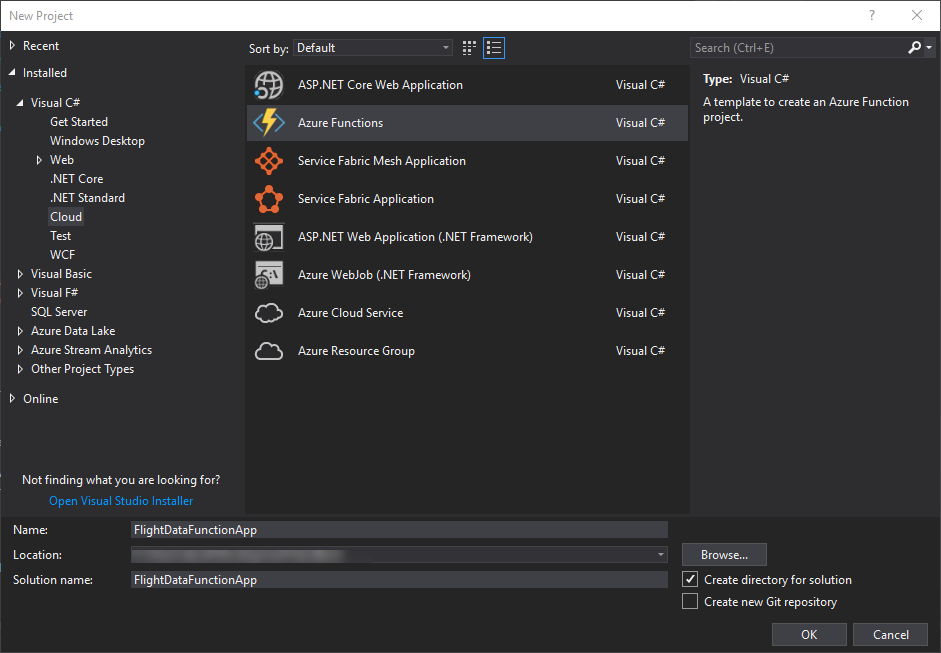Select the Get Started category
The image size is (941, 653).
[x=79, y=122]
